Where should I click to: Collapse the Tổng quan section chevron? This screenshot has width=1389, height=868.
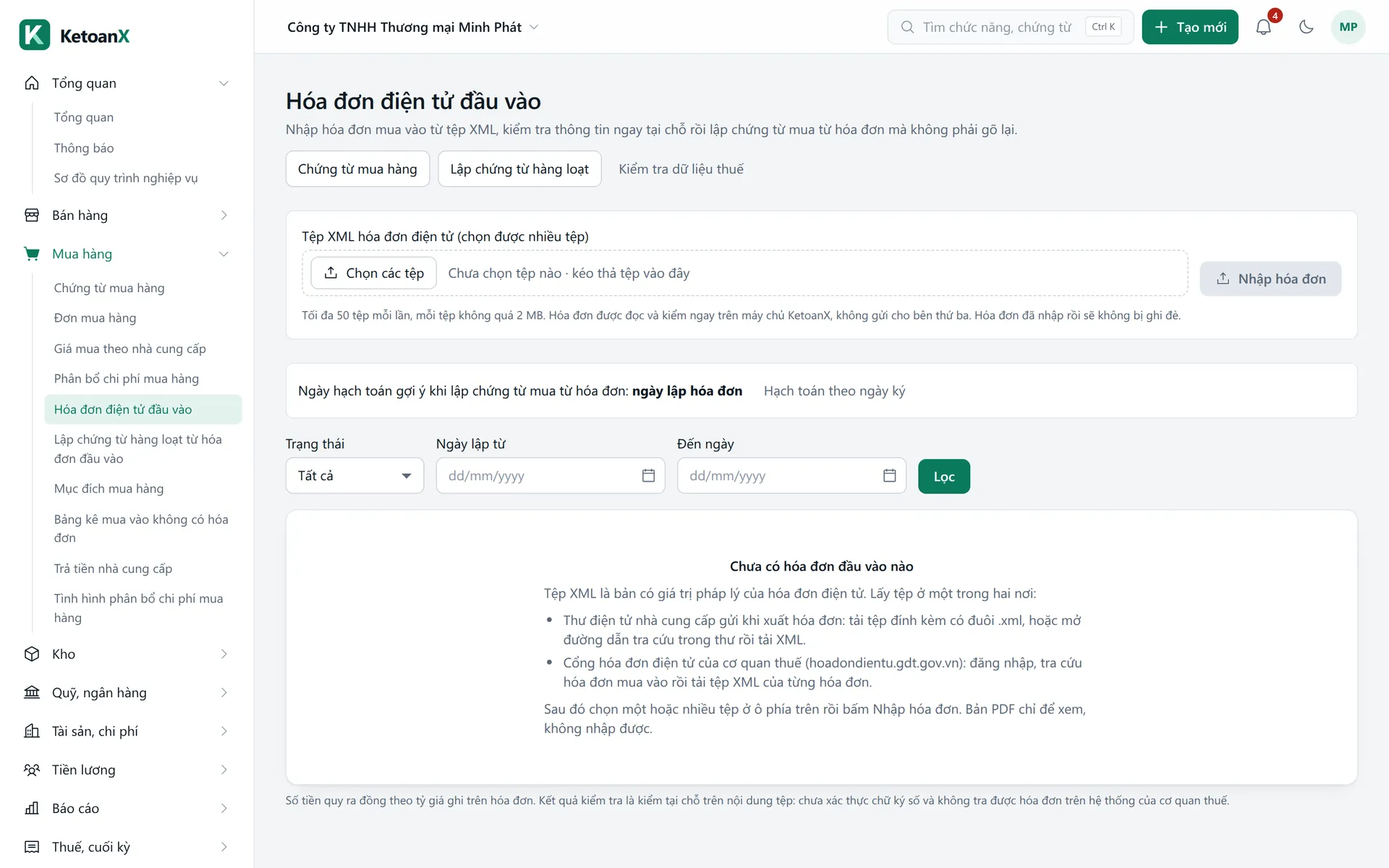[x=224, y=83]
